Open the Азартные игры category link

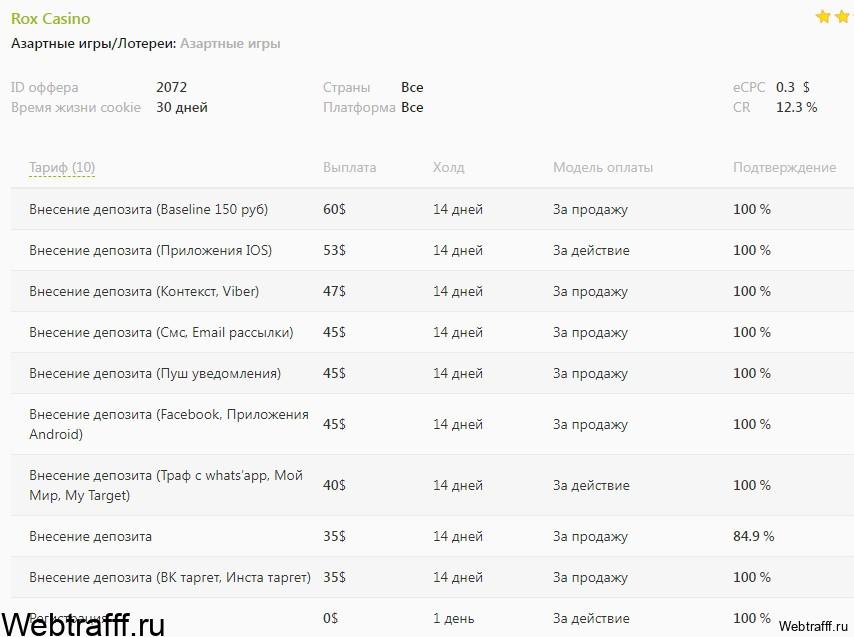[x=230, y=44]
